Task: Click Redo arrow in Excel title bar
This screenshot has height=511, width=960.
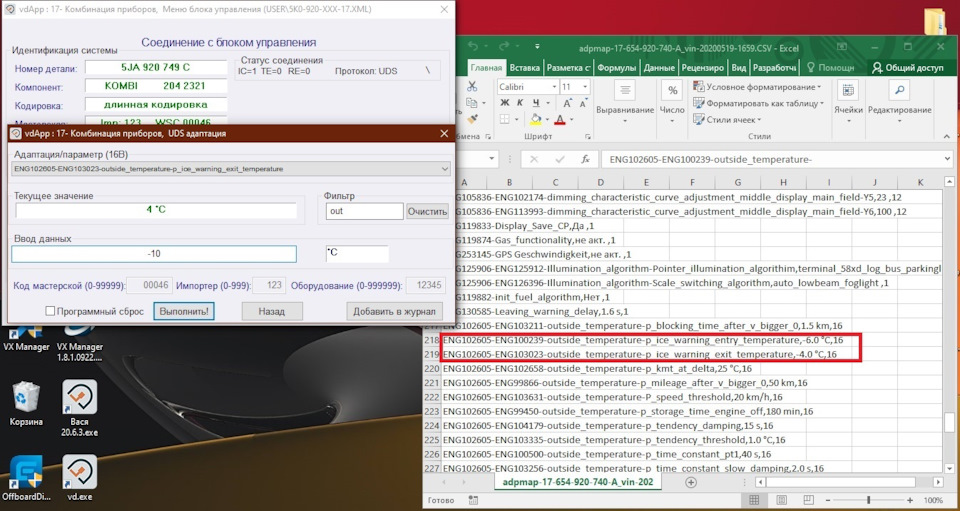Action: click(x=504, y=47)
